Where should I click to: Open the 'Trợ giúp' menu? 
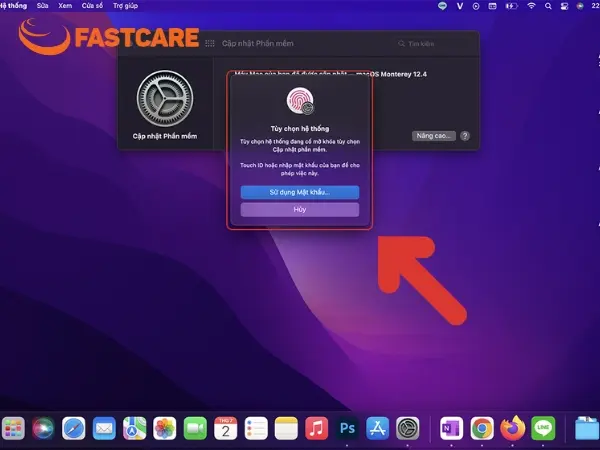(126, 6)
